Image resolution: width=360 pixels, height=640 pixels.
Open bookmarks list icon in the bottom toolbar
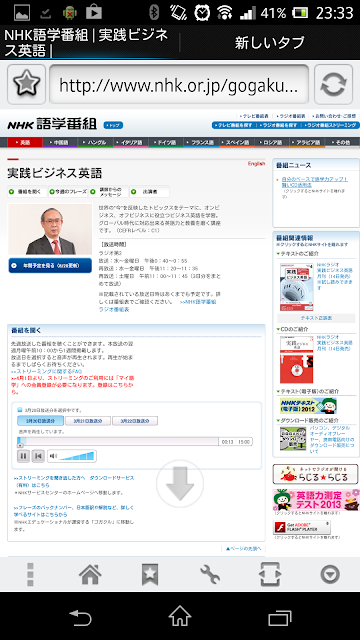(x=150, y=574)
